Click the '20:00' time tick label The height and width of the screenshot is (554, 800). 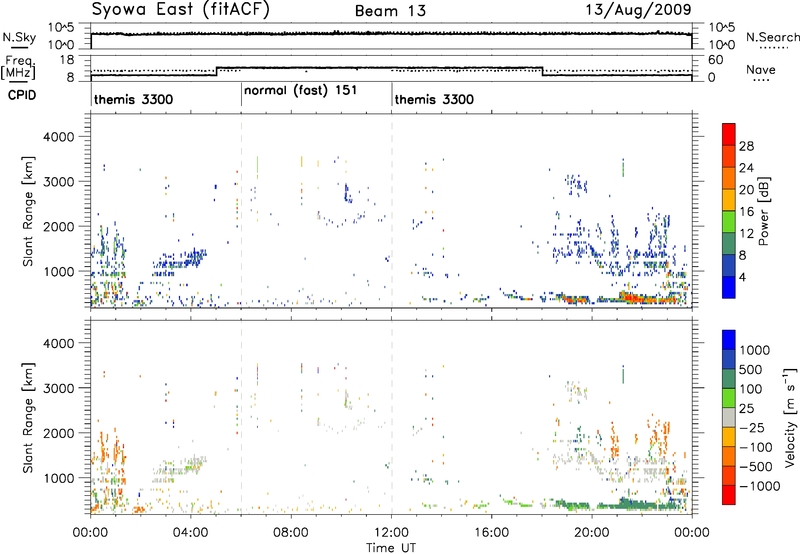pos(592,533)
